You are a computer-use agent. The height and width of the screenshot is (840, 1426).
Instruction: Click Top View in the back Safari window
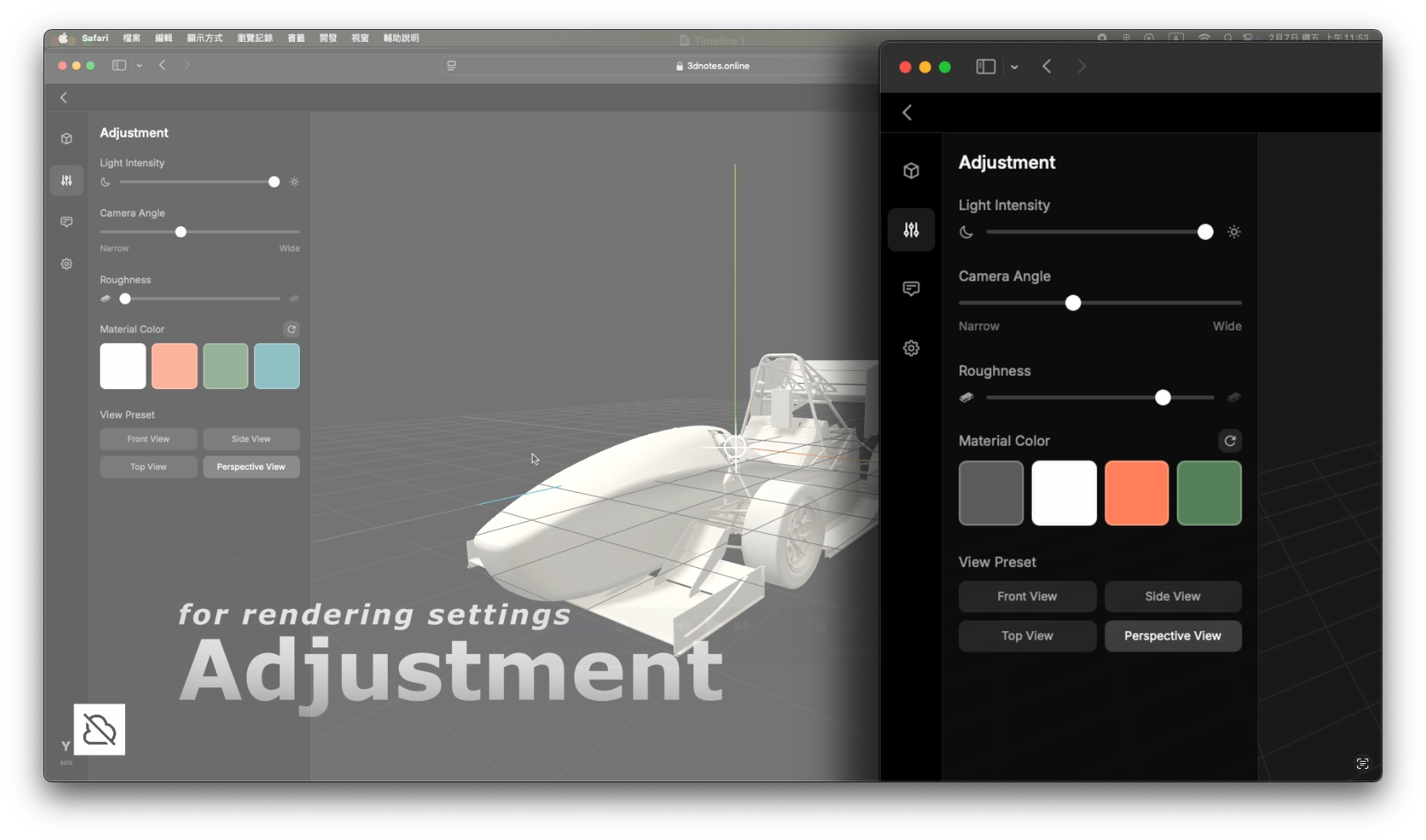pos(148,467)
